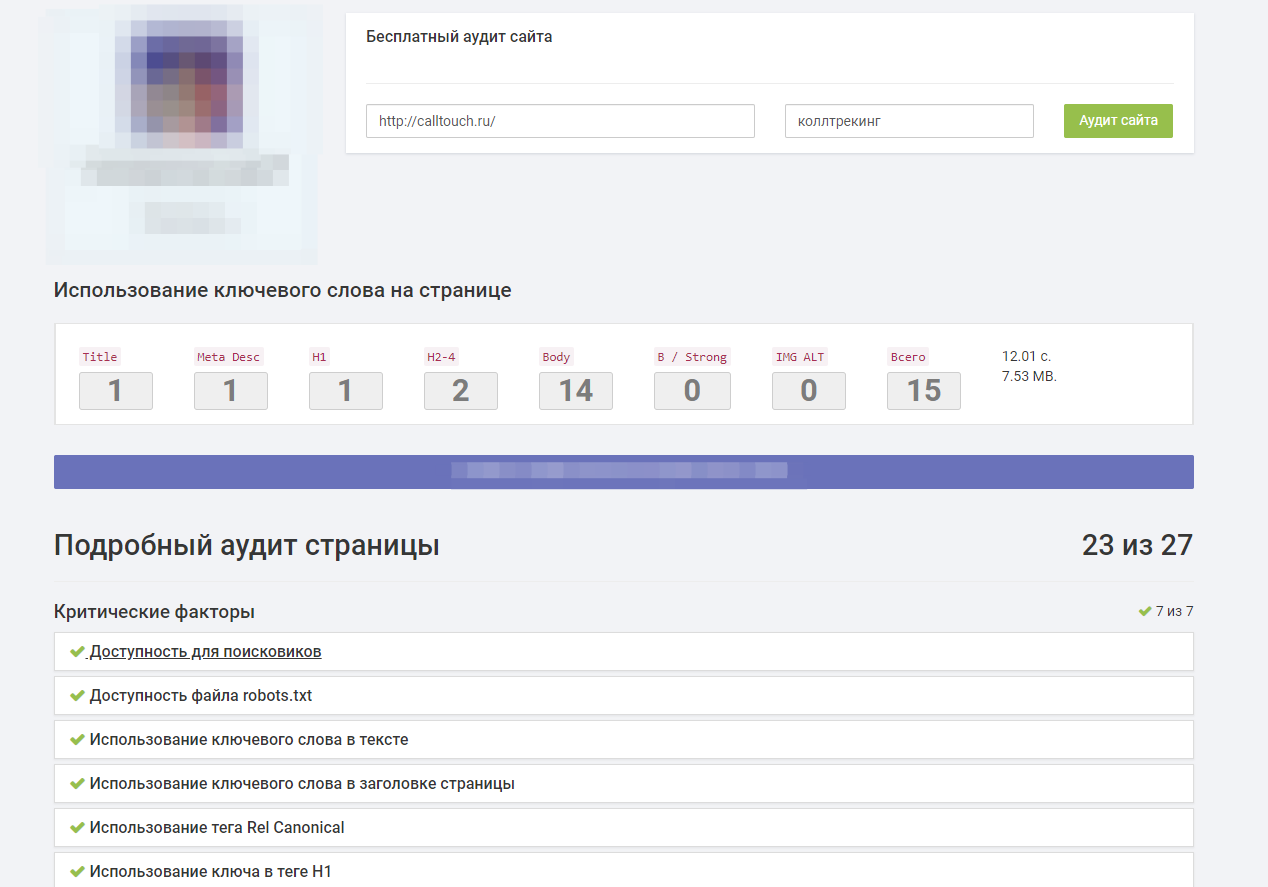Click the 'Meta Desc' tag label

(x=228, y=357)
